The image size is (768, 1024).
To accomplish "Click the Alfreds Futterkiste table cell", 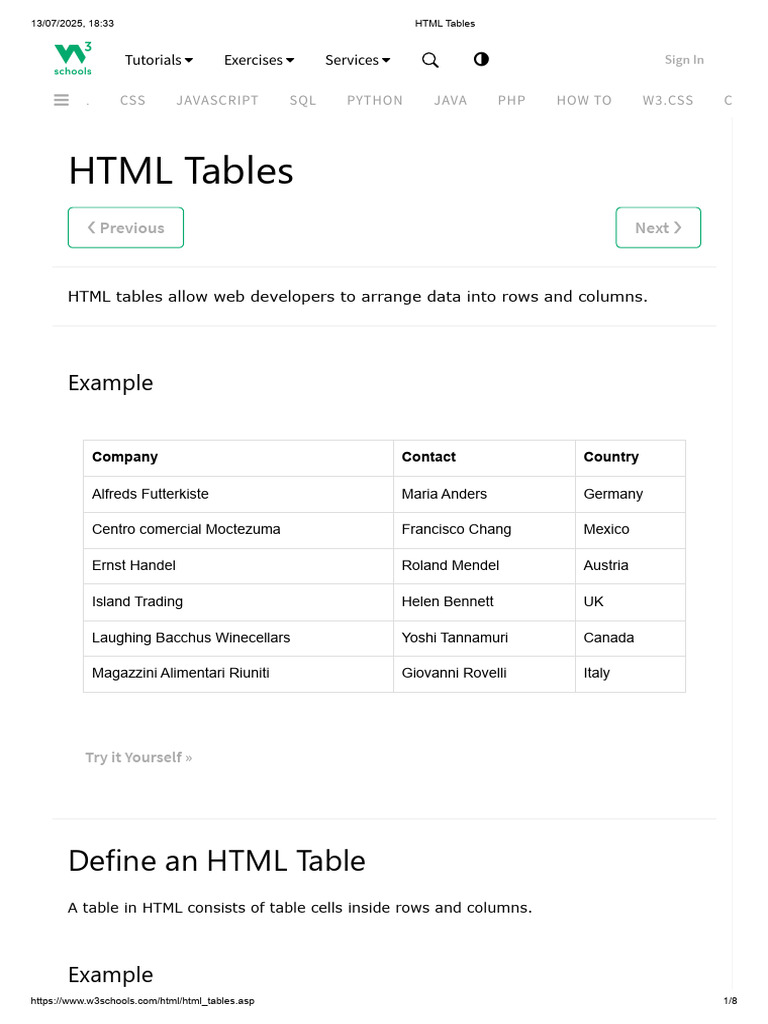I will pyautogui.click(x=150, y=494).
